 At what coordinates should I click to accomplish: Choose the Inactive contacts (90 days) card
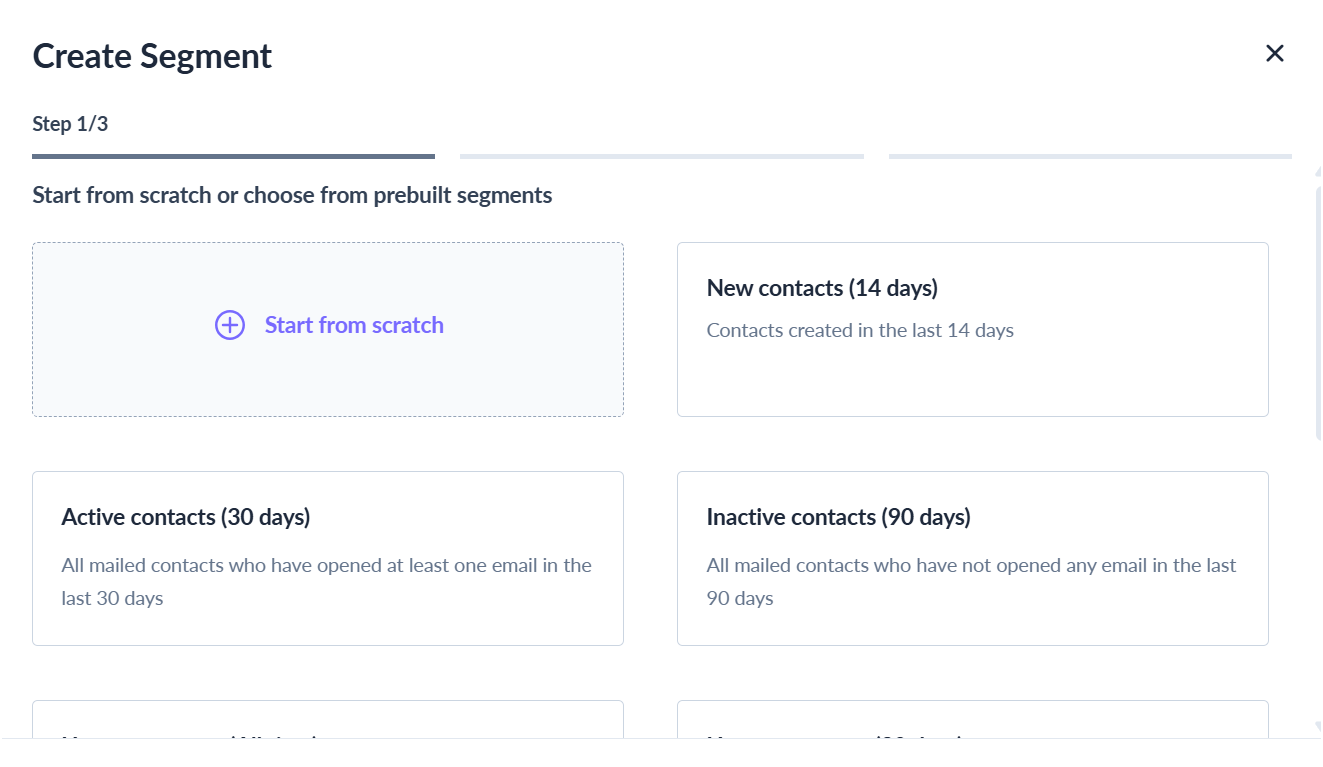point(973,558)
